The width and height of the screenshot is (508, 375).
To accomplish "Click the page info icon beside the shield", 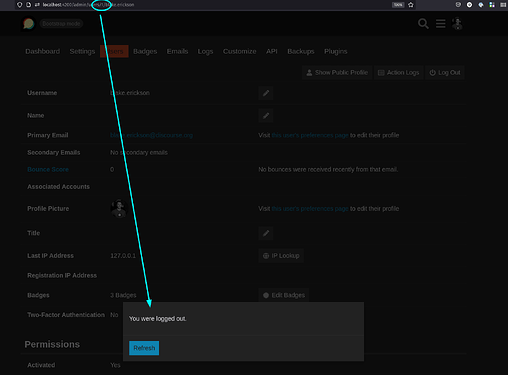I will click(x=28, y=5).
